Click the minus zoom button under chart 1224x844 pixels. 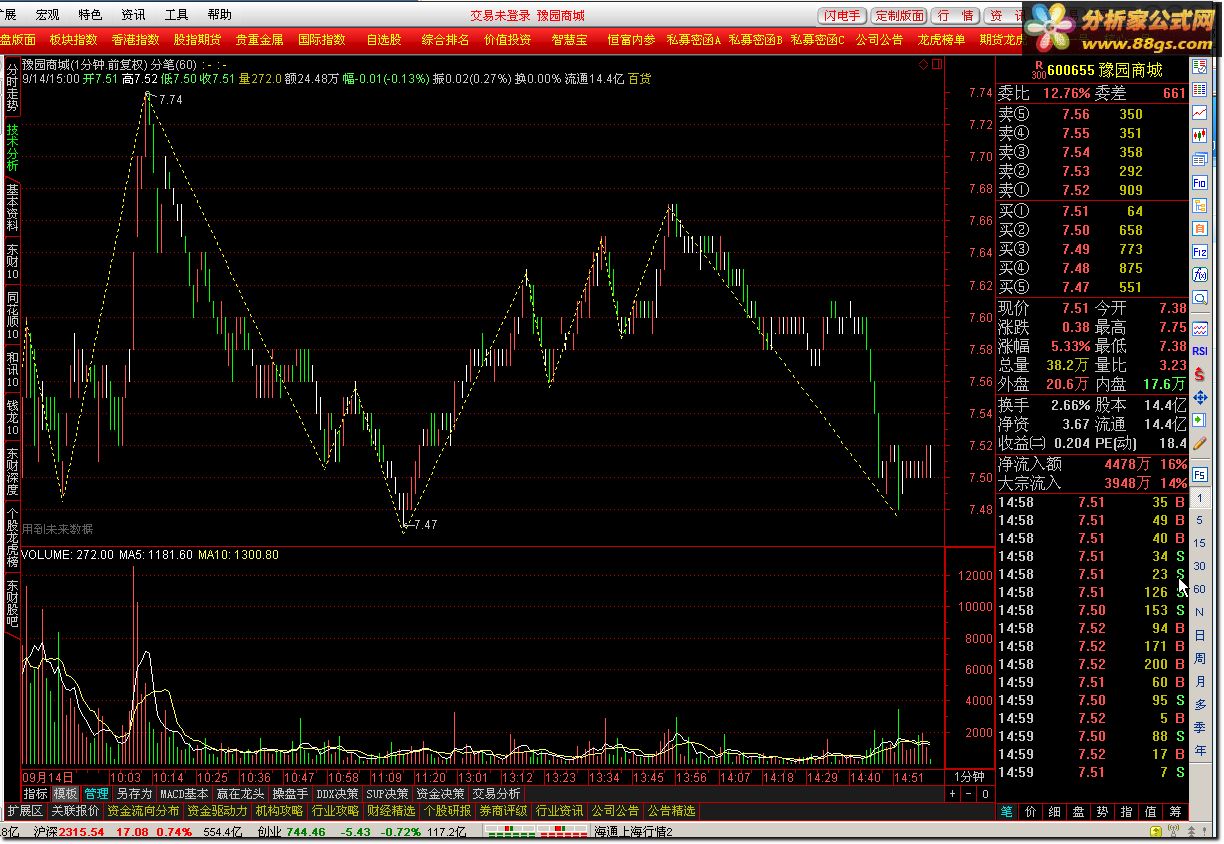970,794
